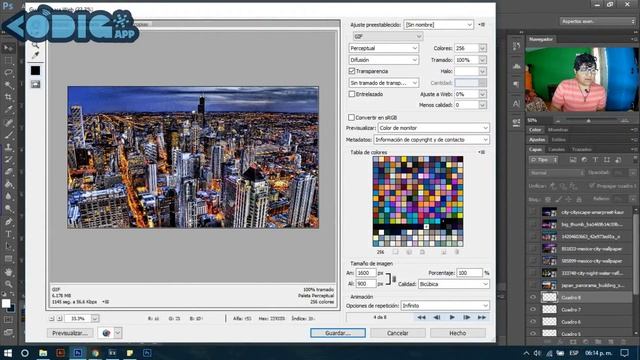Open the optimize menu icon beside preset
The image size is (640, 360).
(x=482, y=24)
